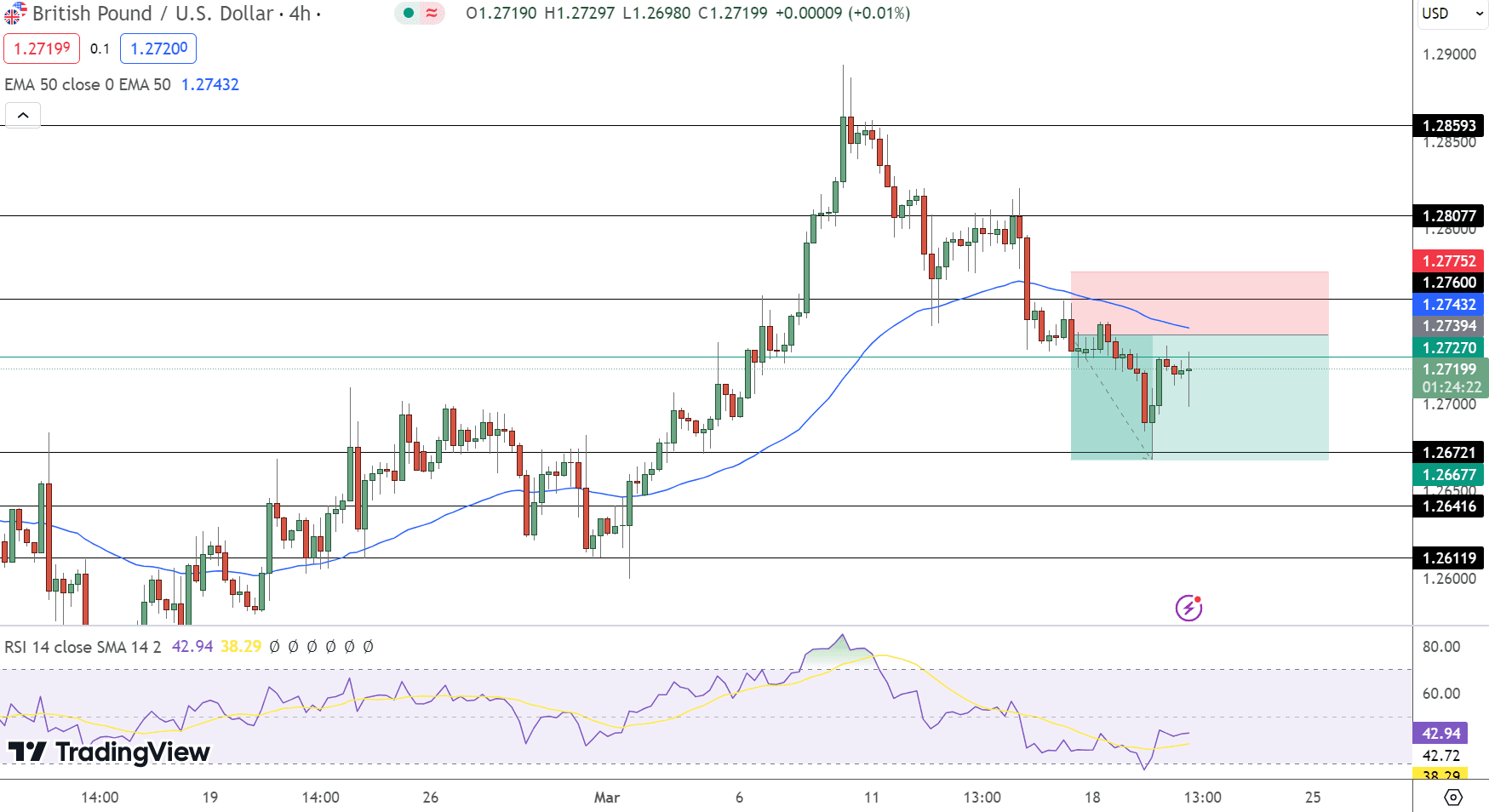Click the 60.00 RSI scale value
Viewport: 1489px width, 812px height.
click(x=1441, y=694)
